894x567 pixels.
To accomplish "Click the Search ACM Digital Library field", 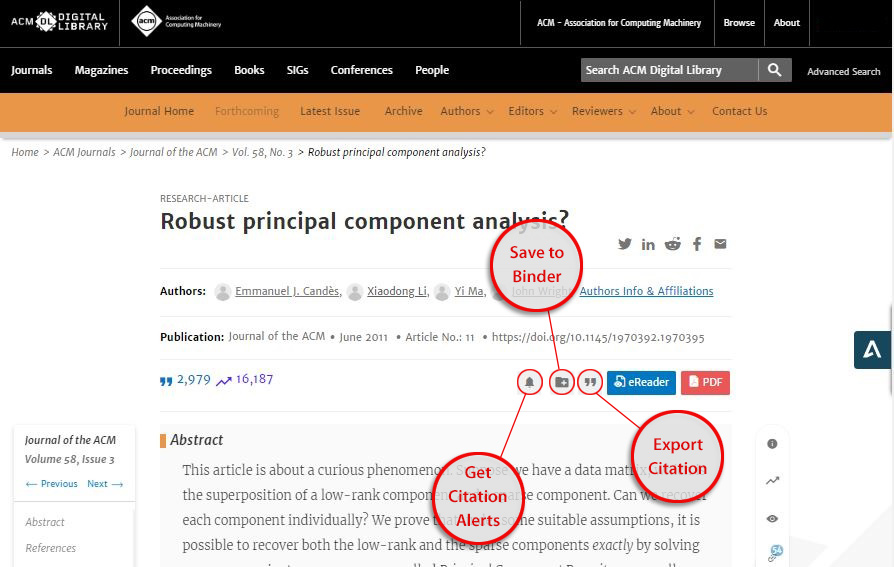I will [x=669, y=70].
